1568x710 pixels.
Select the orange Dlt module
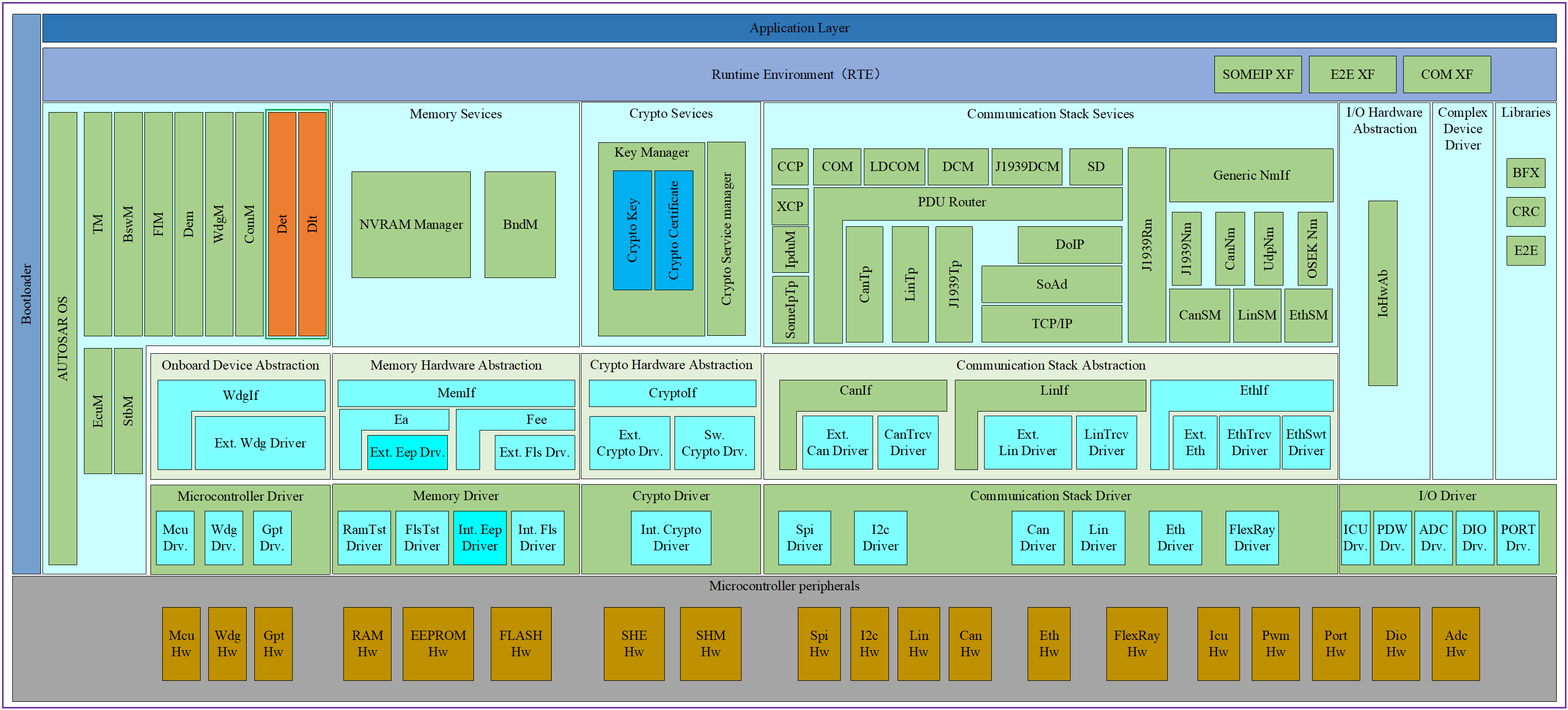[x=312, y=224]
